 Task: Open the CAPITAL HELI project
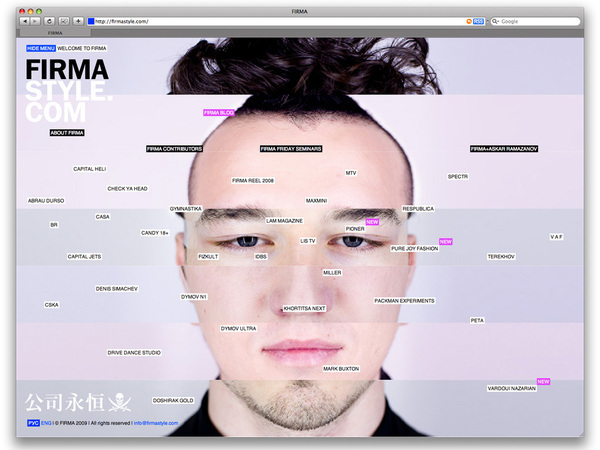click(90, 169)
